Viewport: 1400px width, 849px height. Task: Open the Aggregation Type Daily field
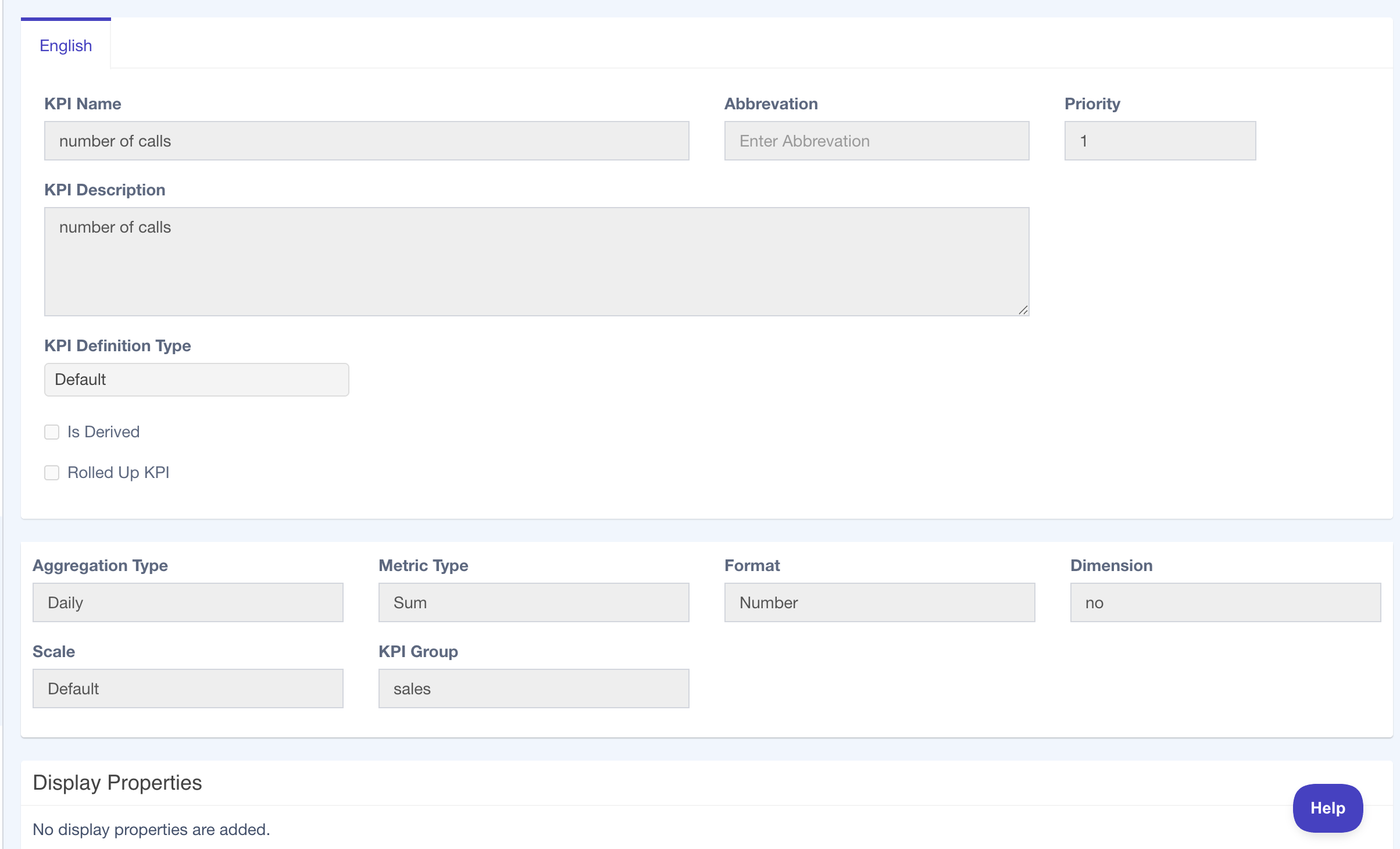pos(188,602)
